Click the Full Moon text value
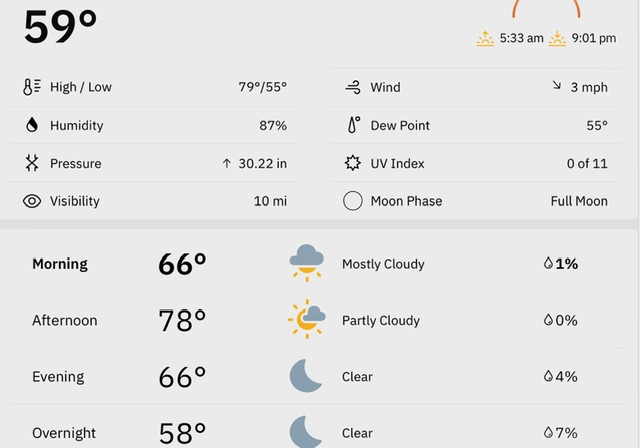 [579, 201]
